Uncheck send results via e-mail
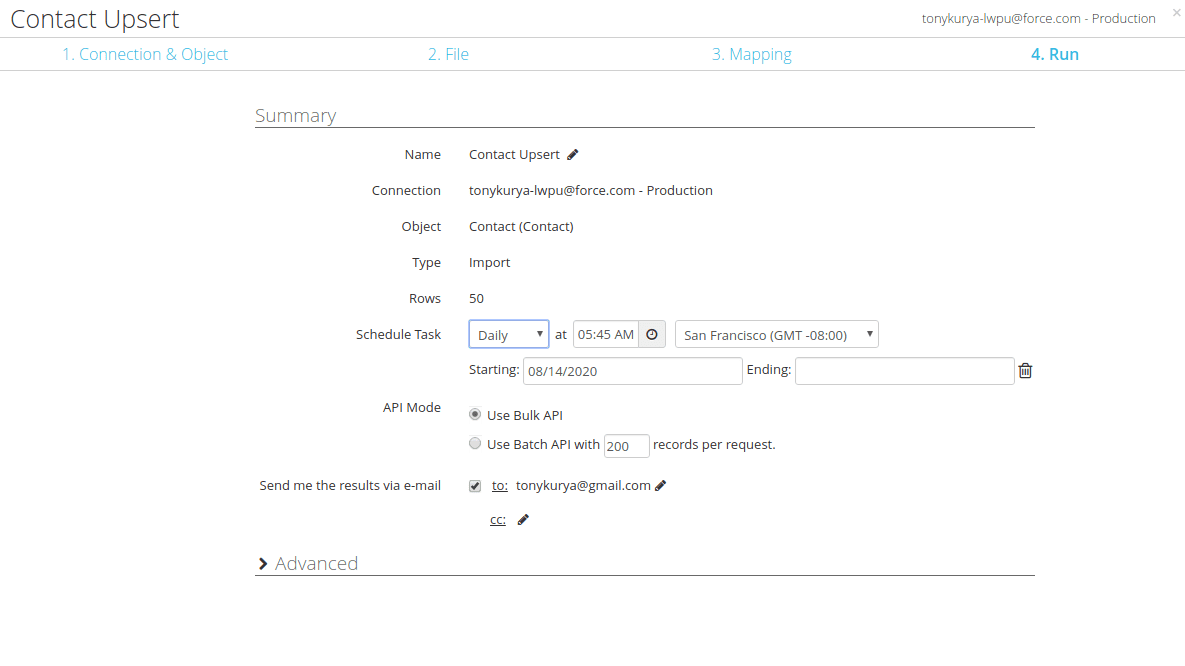The image size is (1185, 666). [x=474, y=485]
